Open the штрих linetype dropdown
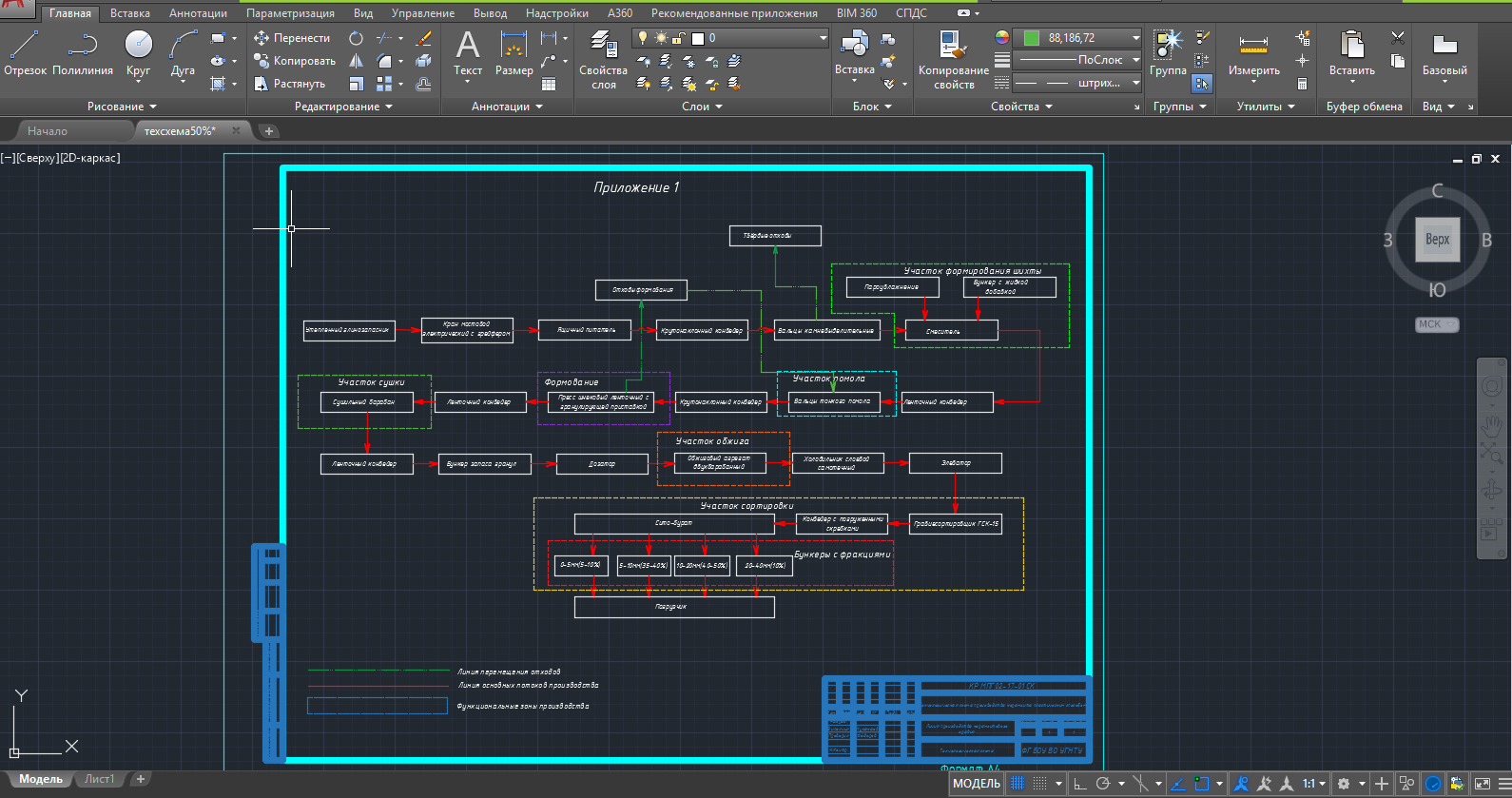Screen dimensions: 1512x798 (1076, 83)
